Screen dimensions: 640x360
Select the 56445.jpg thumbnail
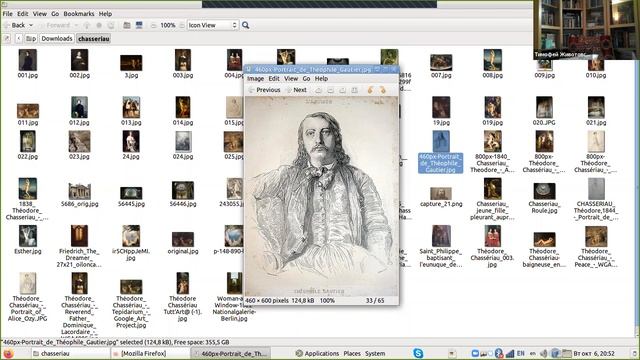point(131,193)
